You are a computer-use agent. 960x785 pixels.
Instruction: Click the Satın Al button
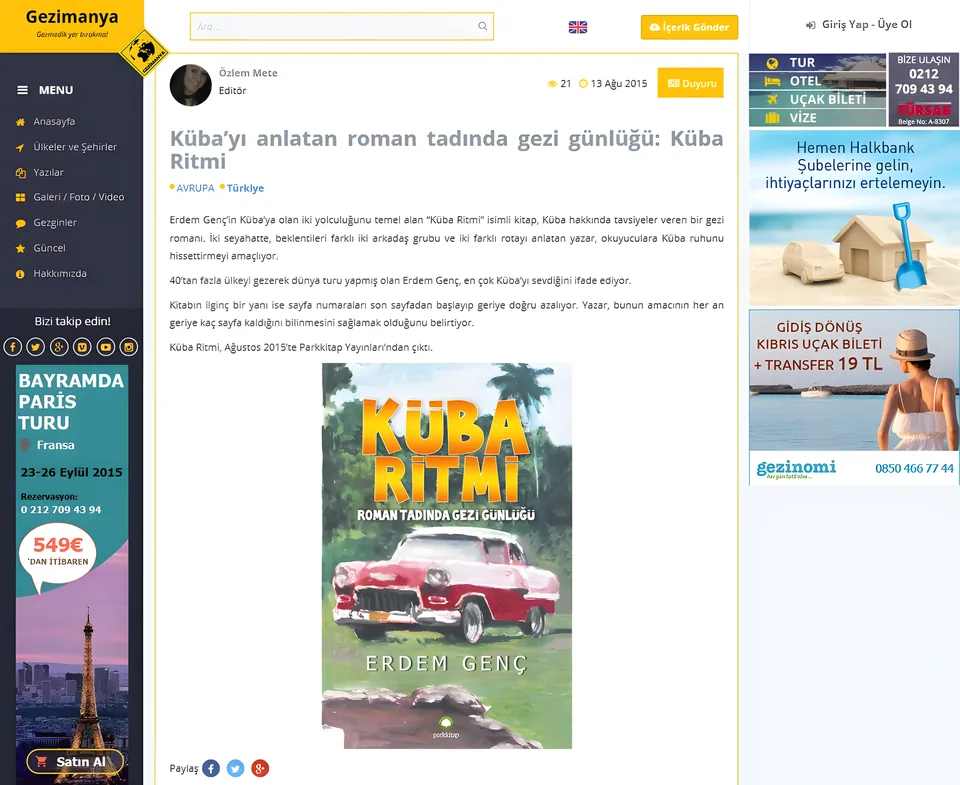[75, 762]
